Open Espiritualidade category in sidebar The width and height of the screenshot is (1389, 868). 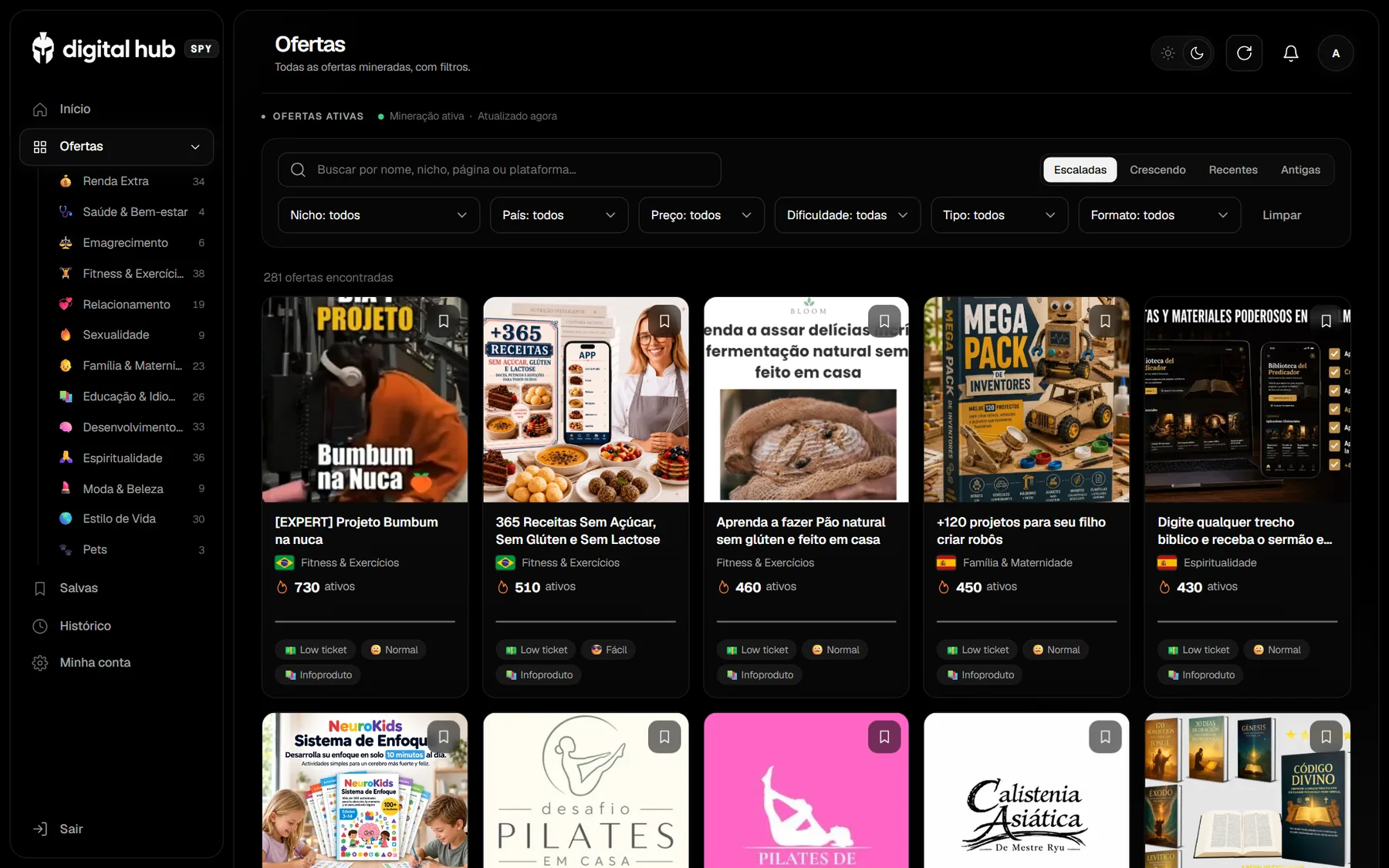(132, 458)
